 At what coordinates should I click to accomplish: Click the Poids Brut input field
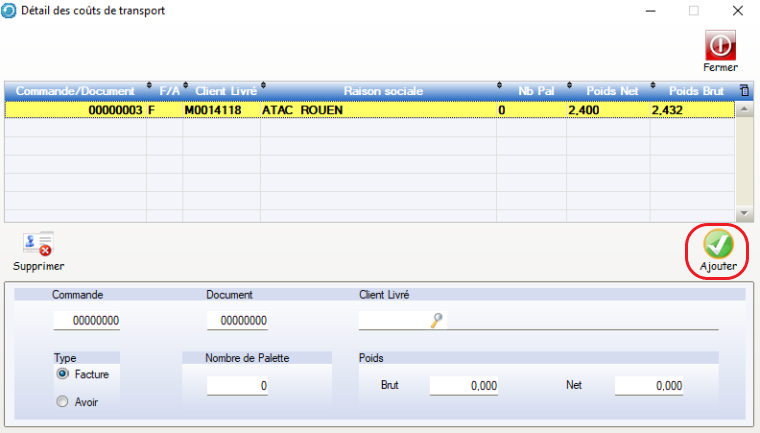(x=464, y=386)
